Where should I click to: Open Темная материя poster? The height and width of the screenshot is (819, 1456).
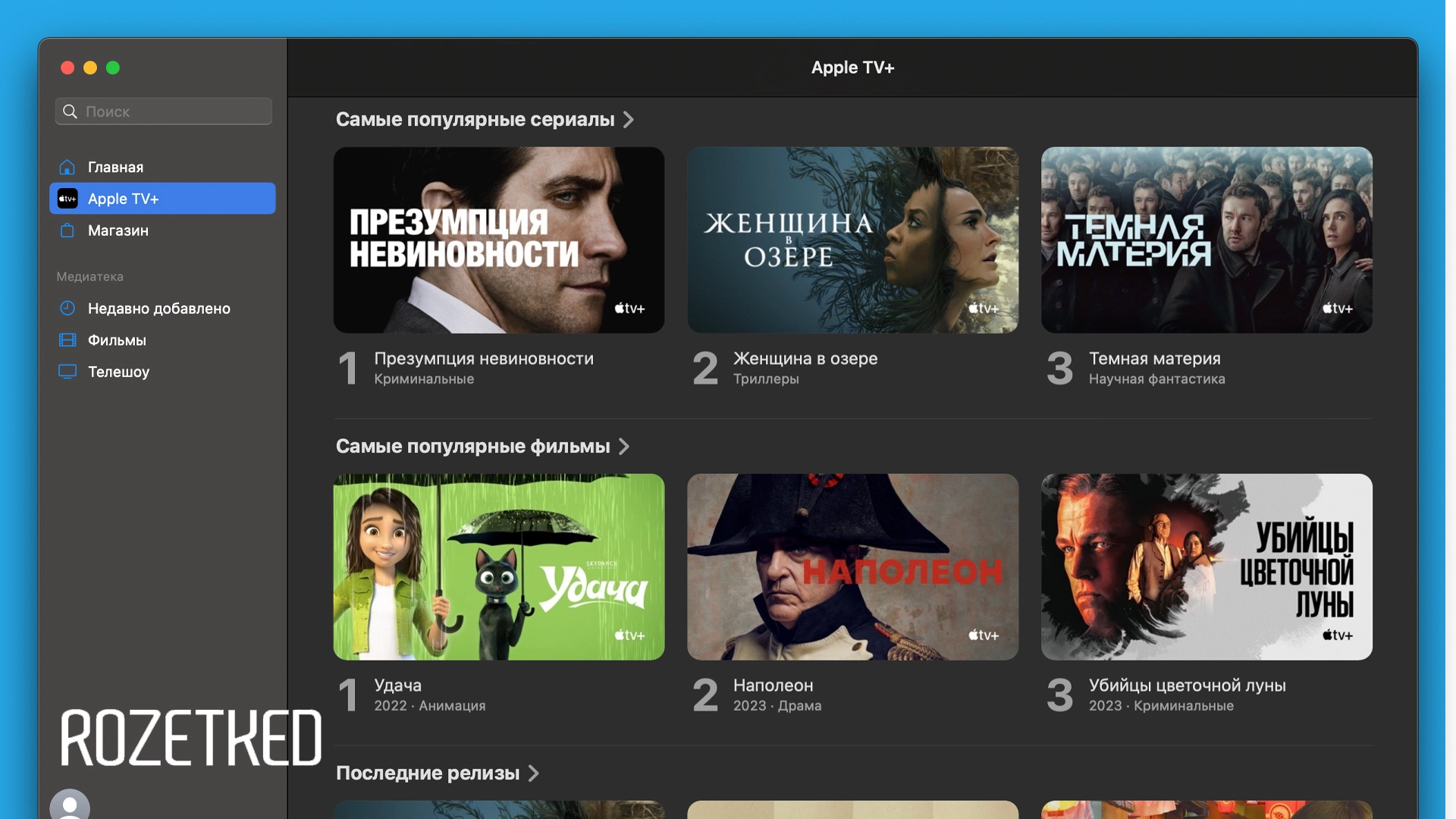[x=1207, y=240]
